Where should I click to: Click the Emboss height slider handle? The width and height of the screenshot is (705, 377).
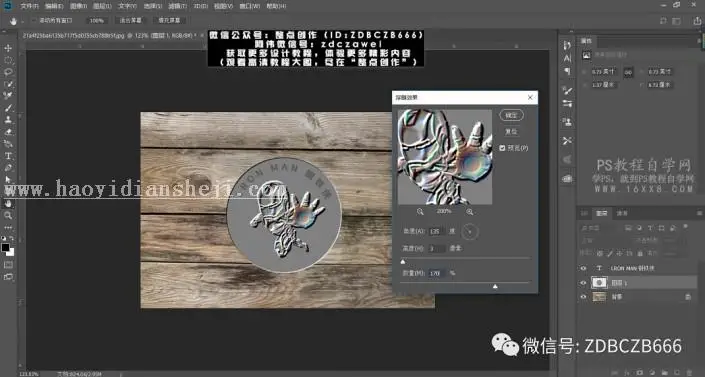[x=403, y=261]
